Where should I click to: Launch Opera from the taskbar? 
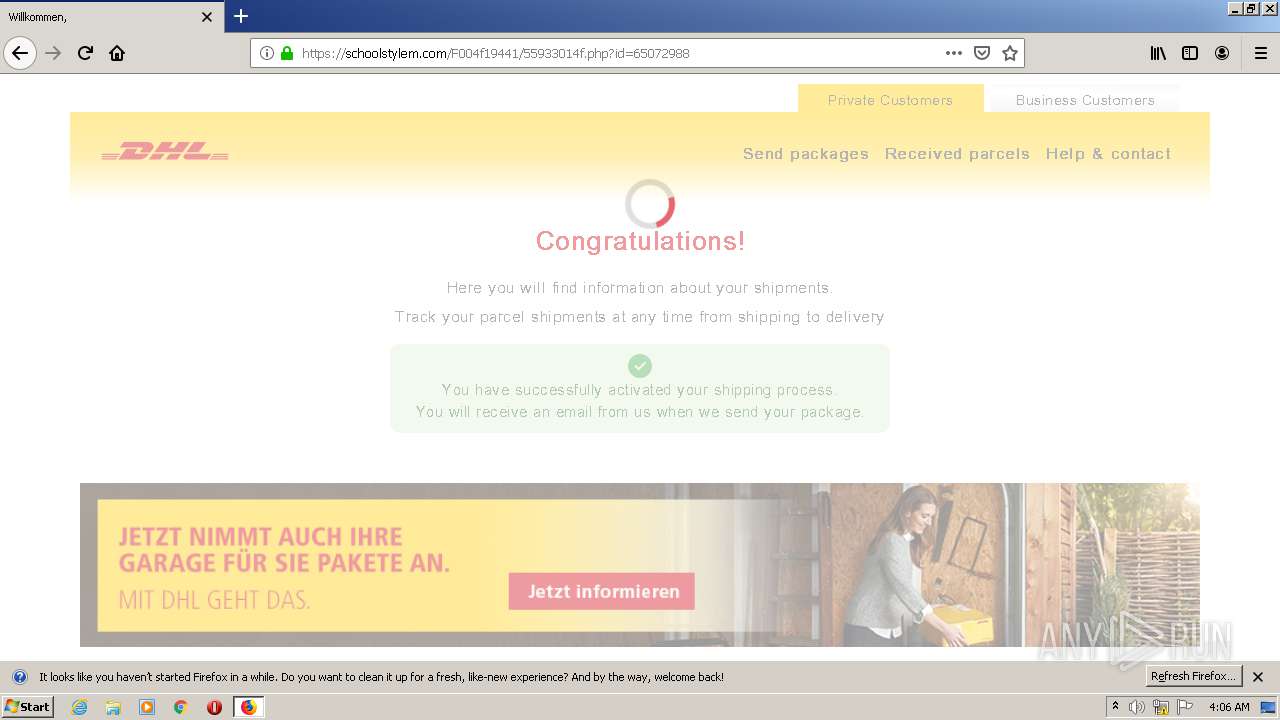point(214,707)
